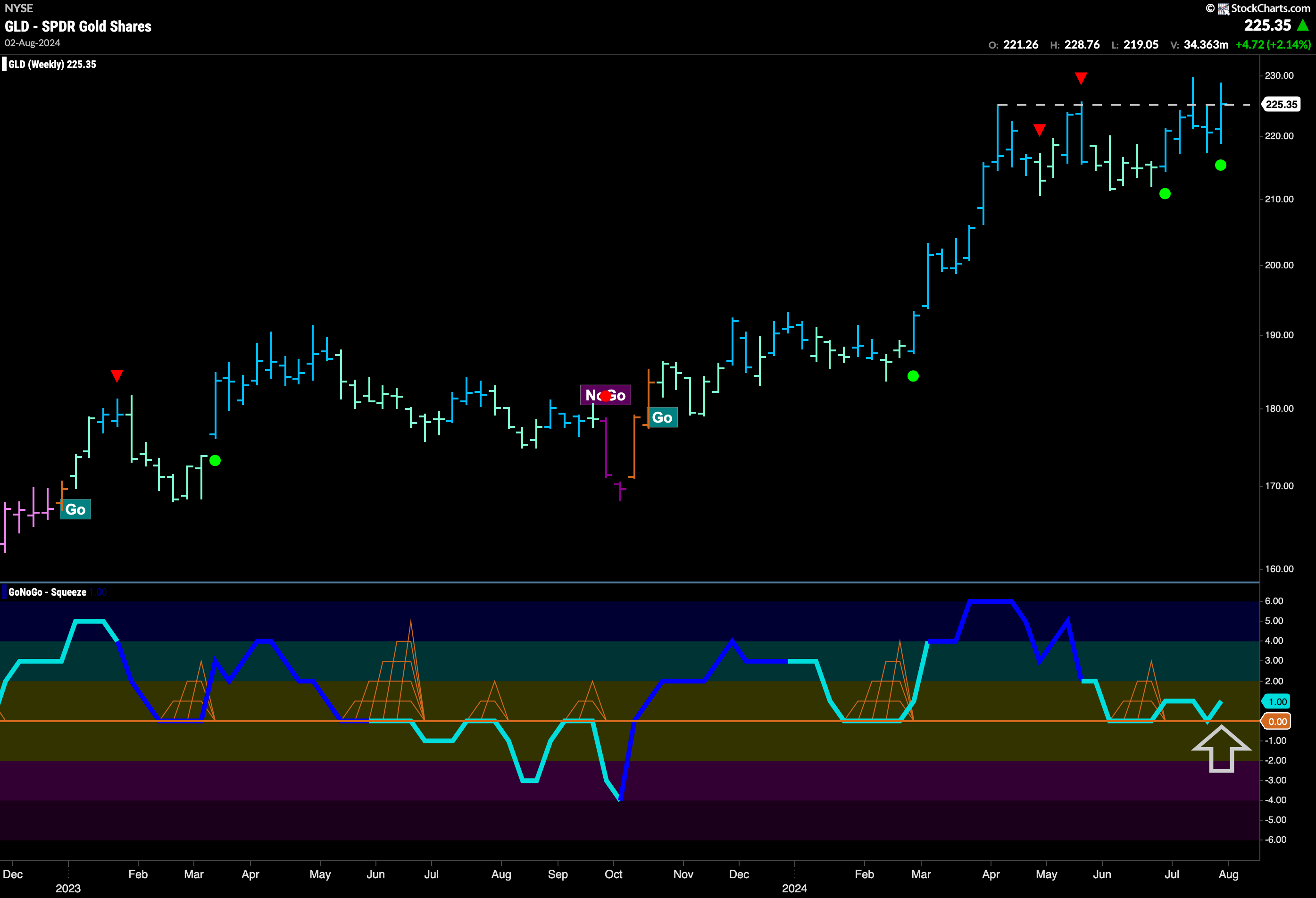Viewport: 1316px width, 898px height.
Task: Click the -6.00 oscillator axis label
Action: point(1275,840)
